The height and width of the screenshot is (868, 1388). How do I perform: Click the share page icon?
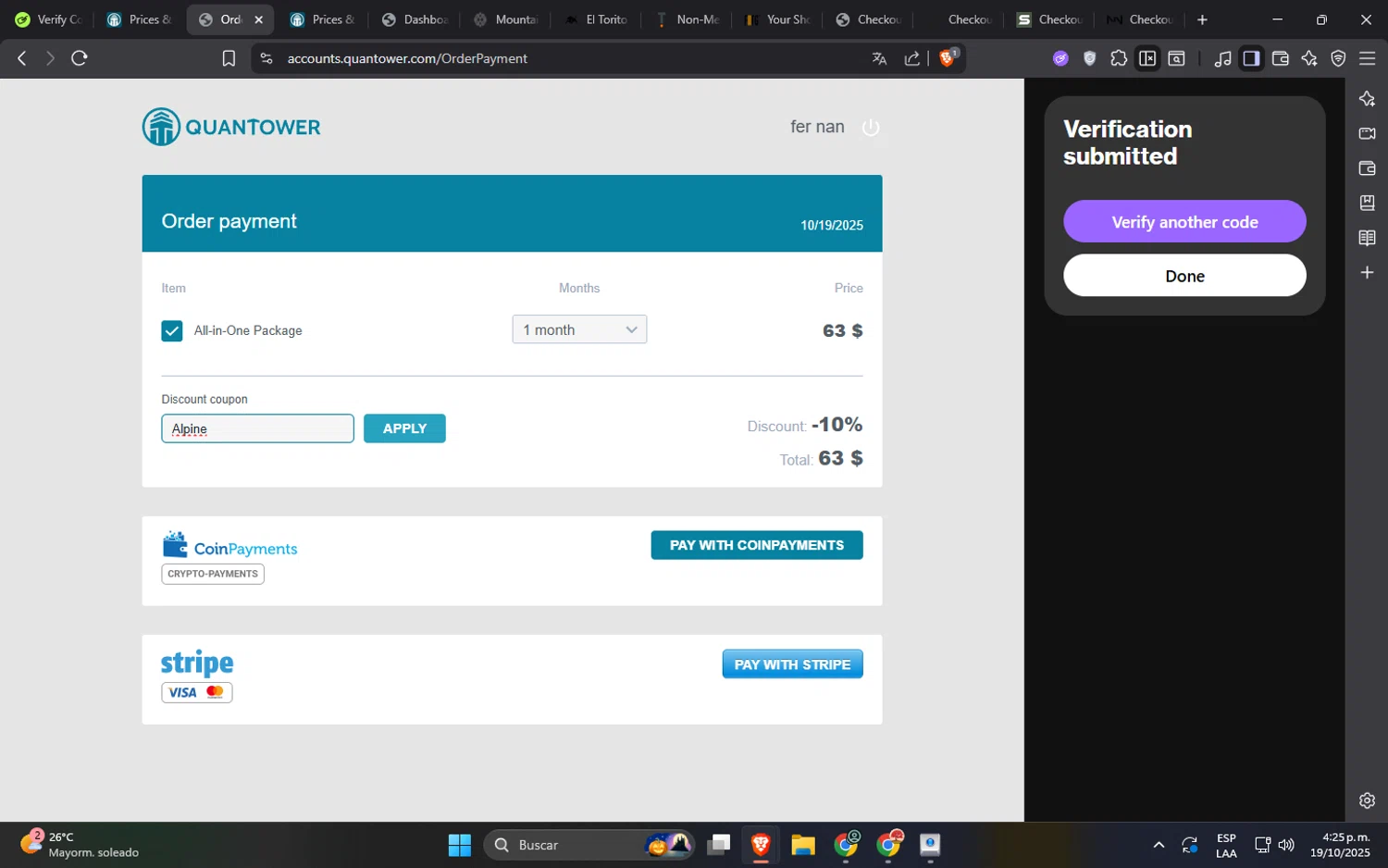tap(912, 58)
